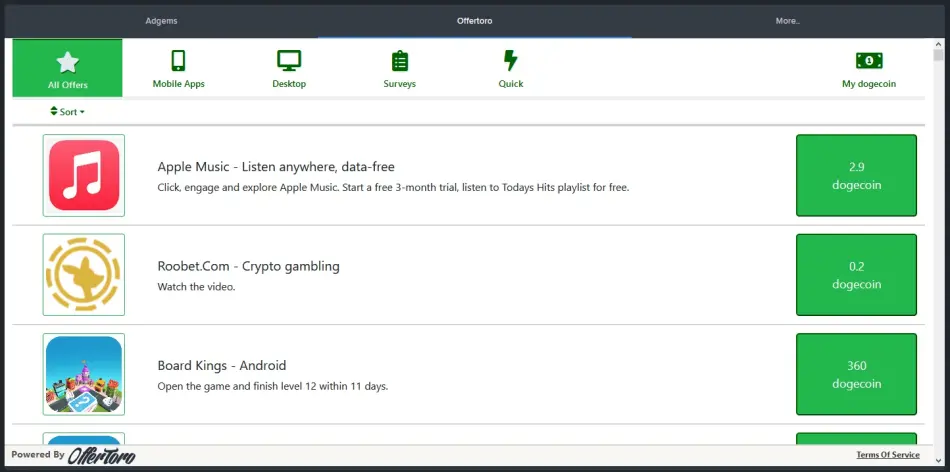Image resolution: width=950 pixels, height=472 pixels.
Task: Click the vertical scrollbar thumb
Action: [938, 56]
